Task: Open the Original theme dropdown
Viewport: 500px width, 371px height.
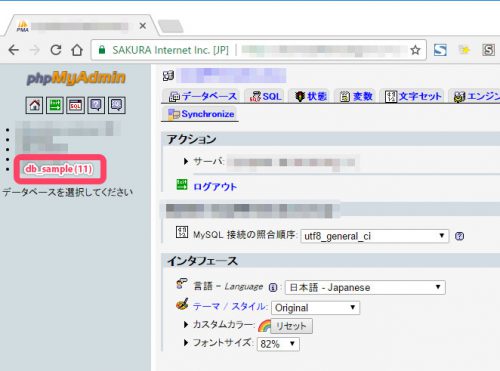Action: (x=316, y=308)
